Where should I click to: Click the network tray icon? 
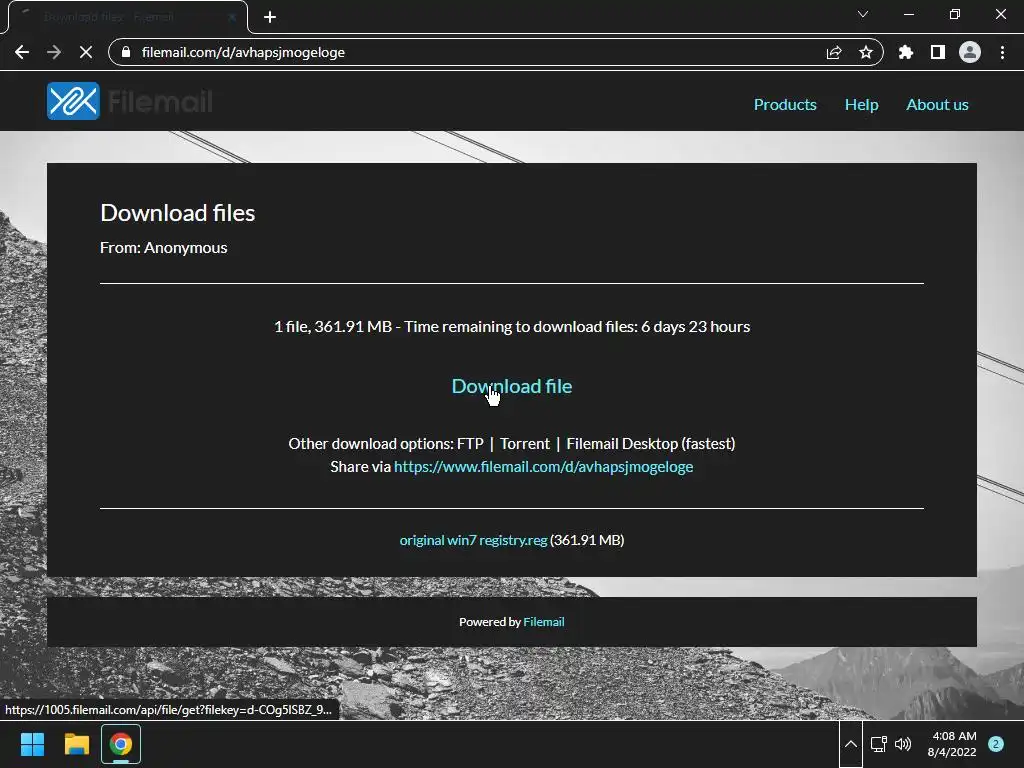pos(878,744)
